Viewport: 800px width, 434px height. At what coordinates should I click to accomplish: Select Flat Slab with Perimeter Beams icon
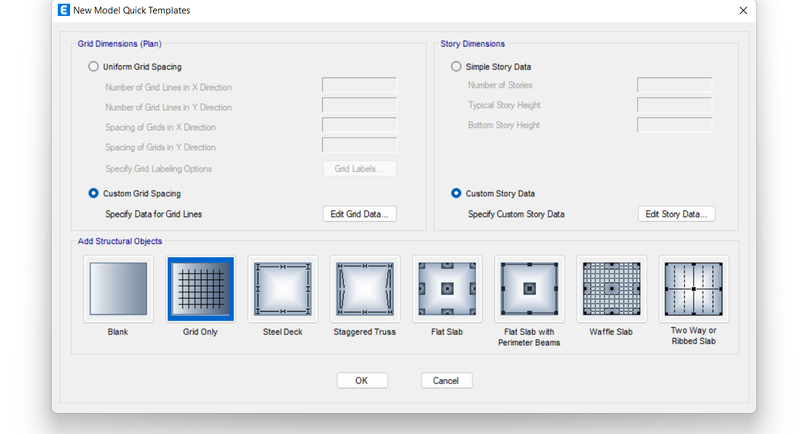pyautogui.click(x=529, y=289)
